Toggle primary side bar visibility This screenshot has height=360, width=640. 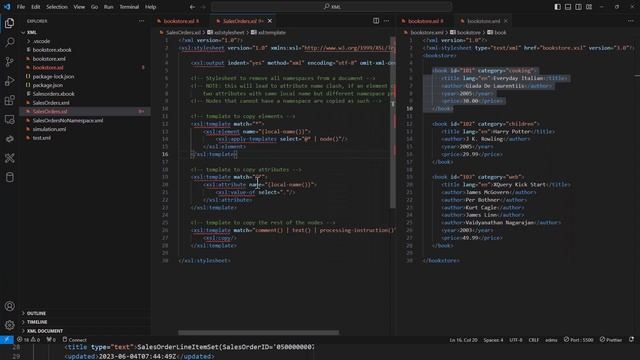point(558,7)
